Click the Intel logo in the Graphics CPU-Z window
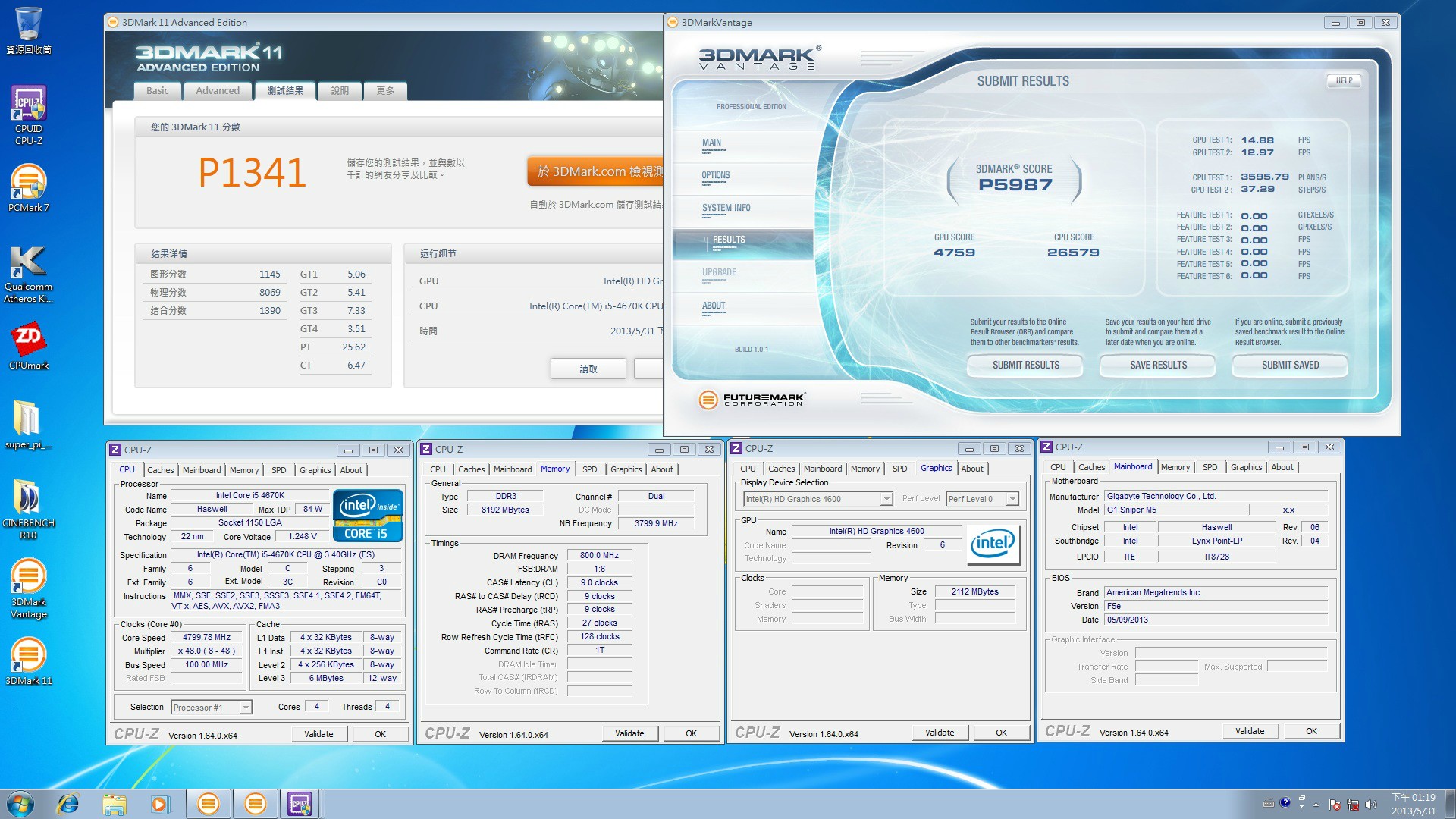Image resolution: width=1456 pixels, height=819 pixels. (x=993, y=544)
